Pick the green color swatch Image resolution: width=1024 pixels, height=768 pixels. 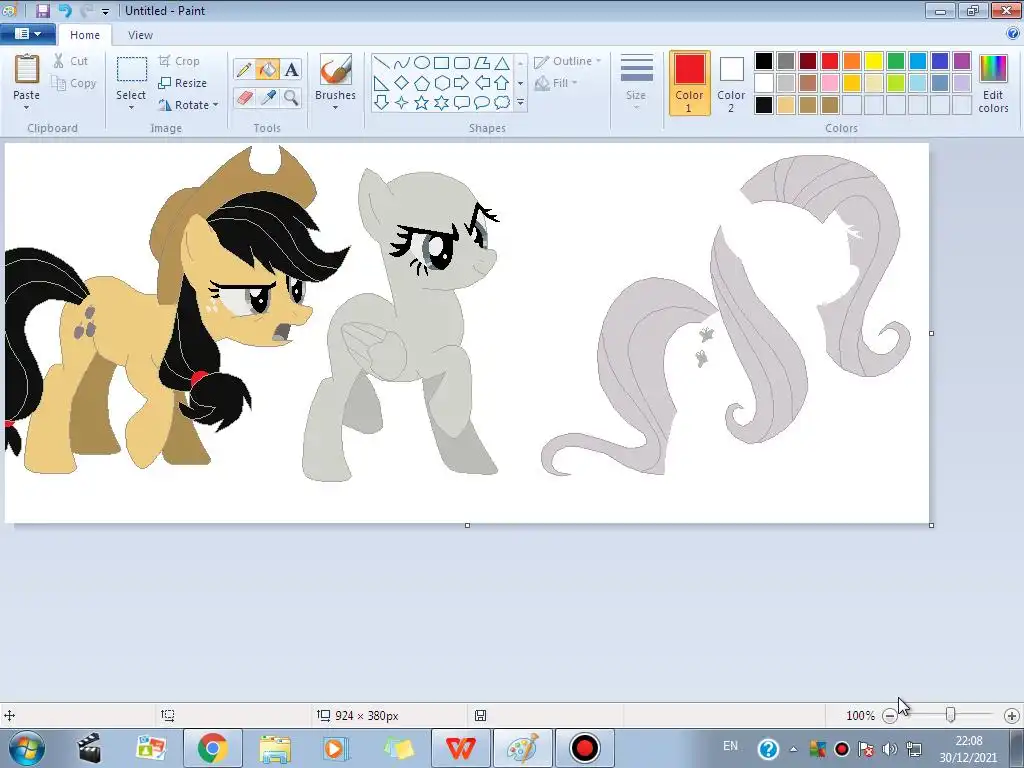(896, 61)
